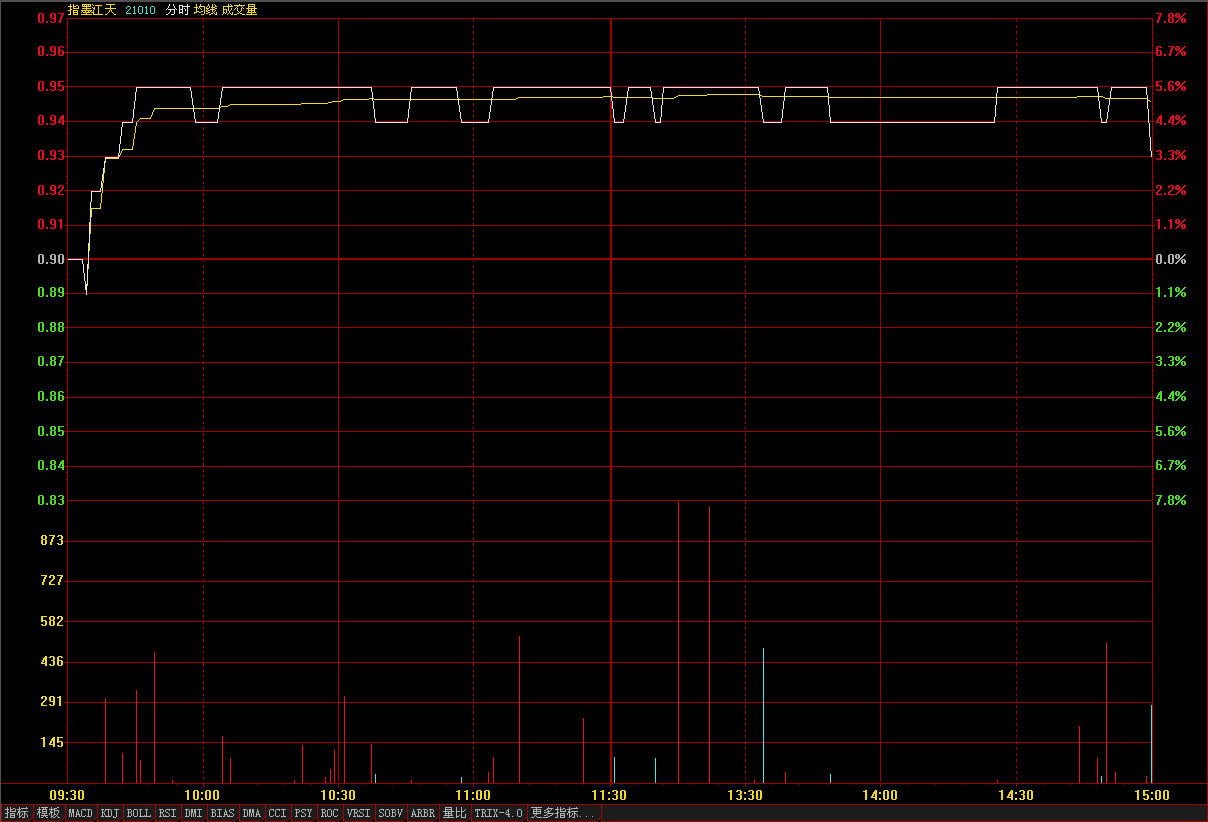The image size is (1208, 822).
Task: Switch to the KDJ indicator tab
Action: [110, 813]
